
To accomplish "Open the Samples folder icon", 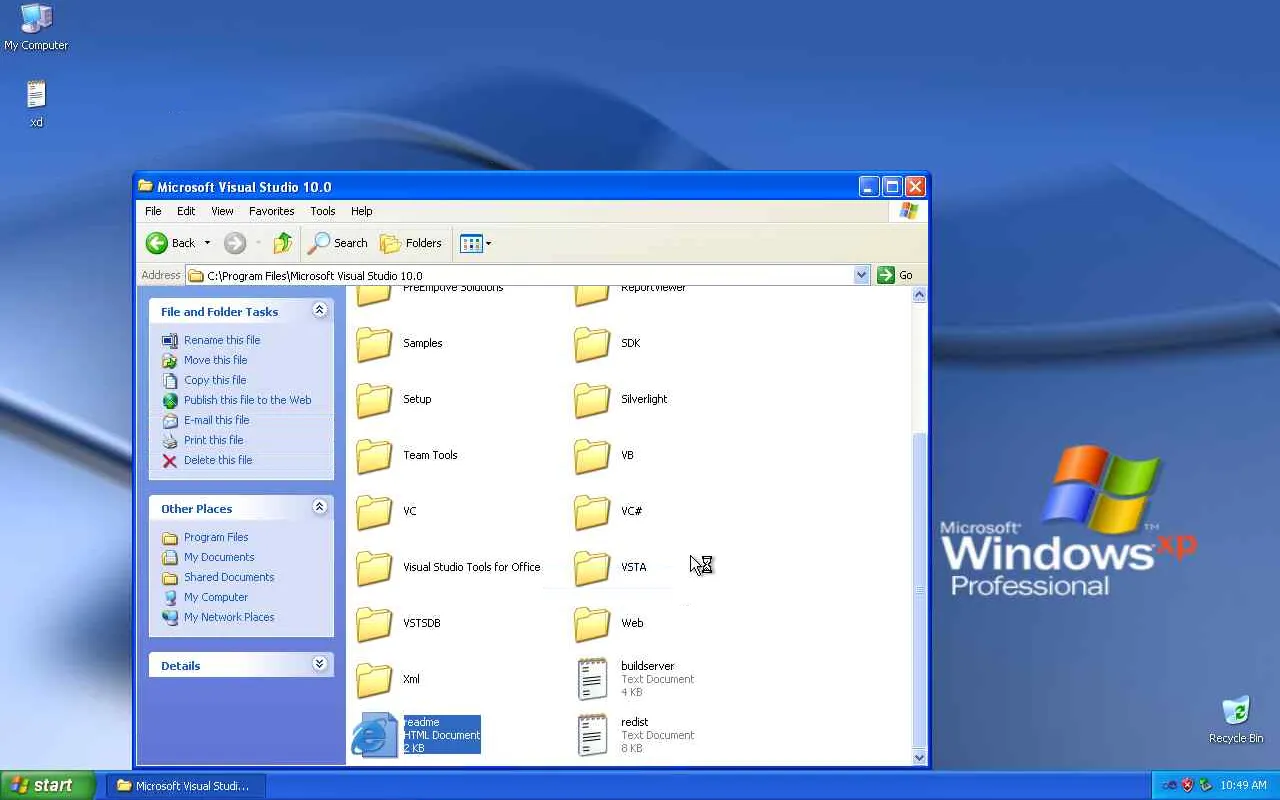I will point(374,344).
